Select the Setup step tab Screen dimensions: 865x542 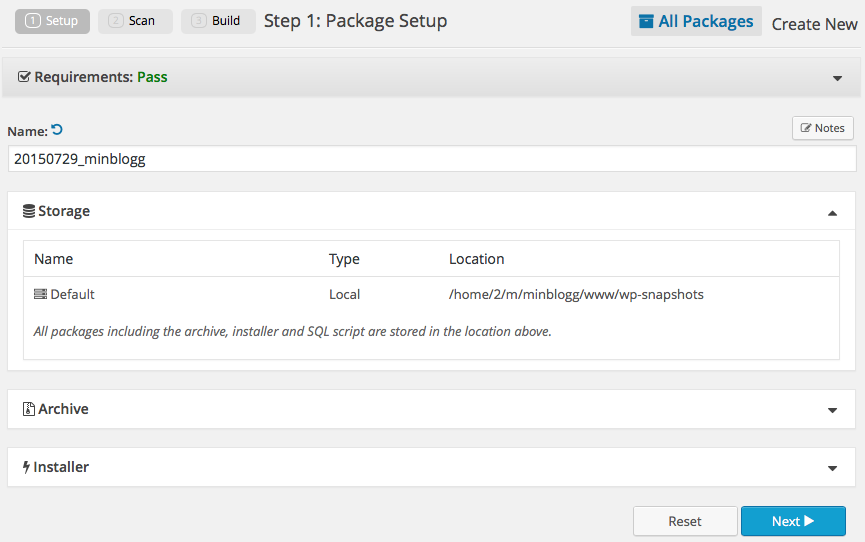[52, 21]
